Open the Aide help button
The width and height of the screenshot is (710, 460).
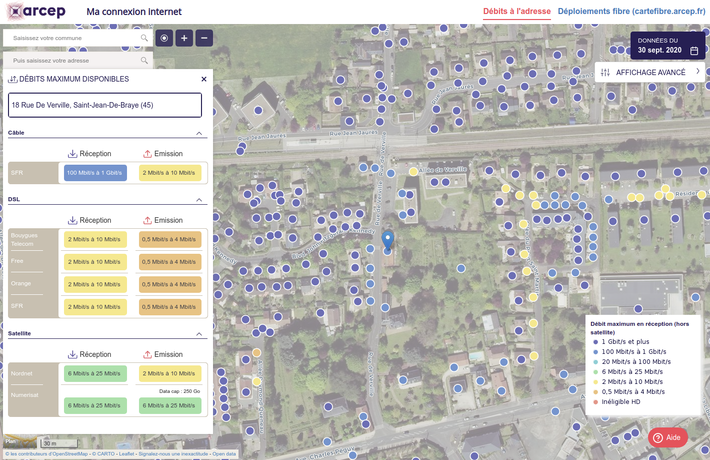[667, 437]
